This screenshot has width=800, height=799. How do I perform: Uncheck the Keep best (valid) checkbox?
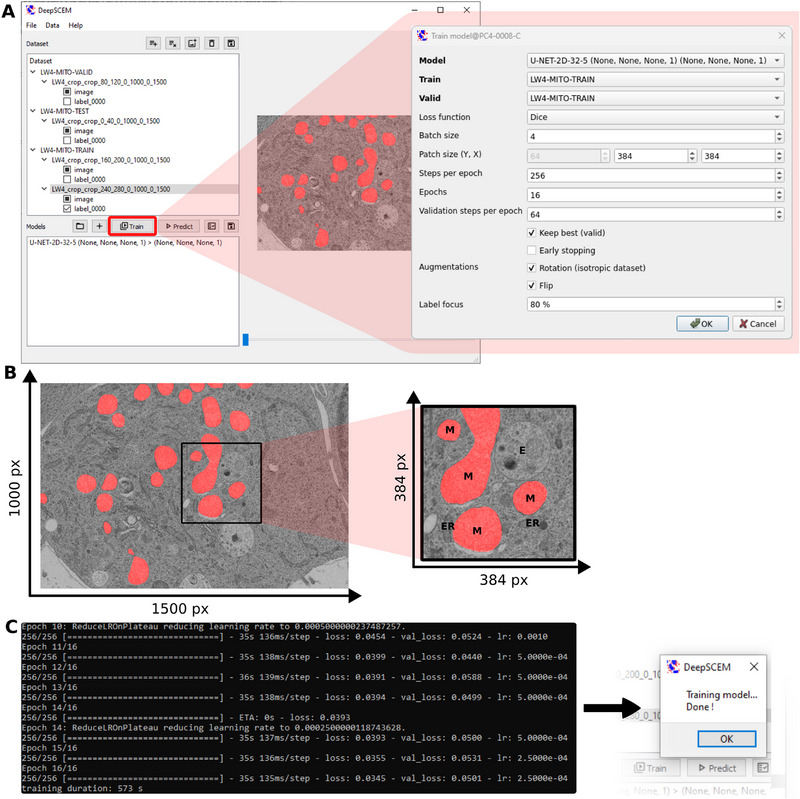531,232
